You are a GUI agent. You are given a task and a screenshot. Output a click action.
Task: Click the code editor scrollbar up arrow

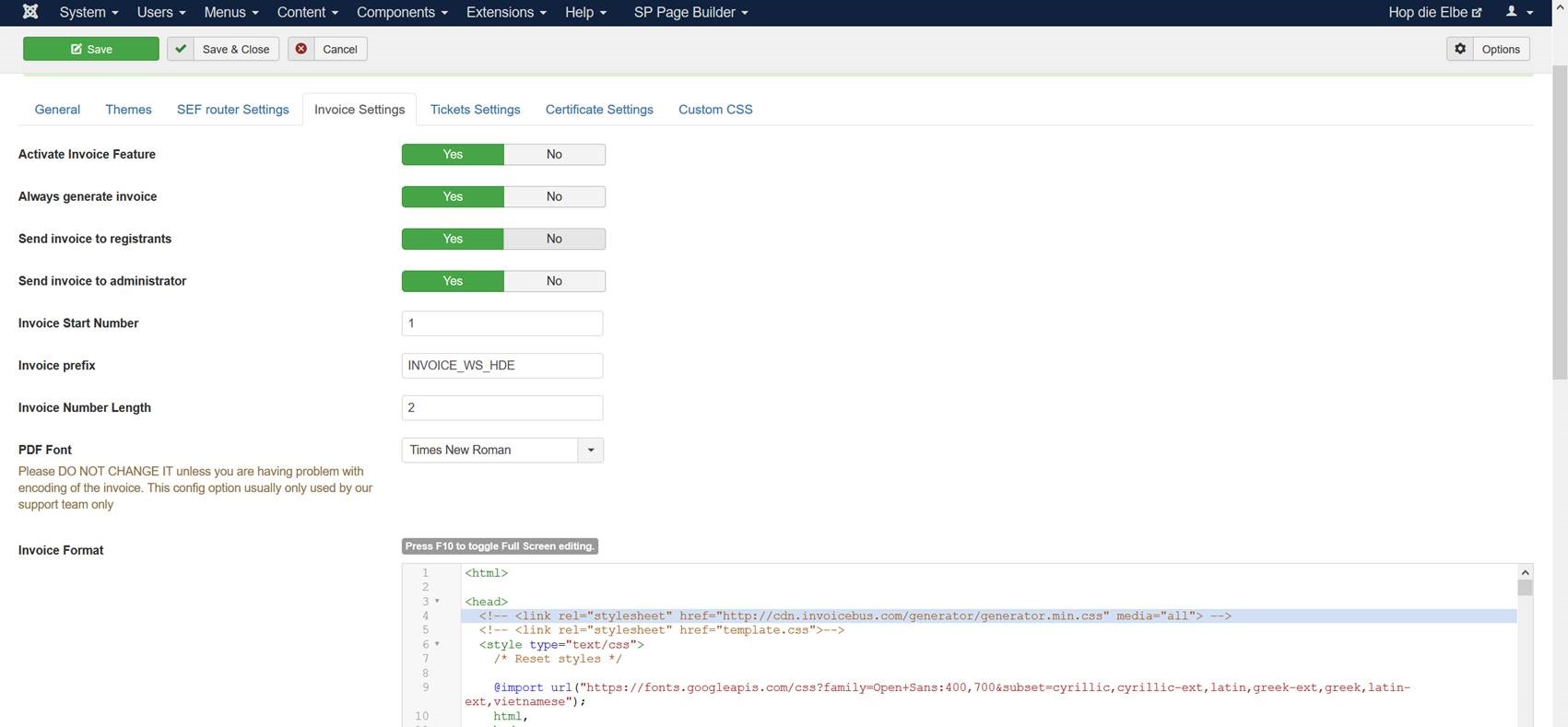tap(1525, 572)
